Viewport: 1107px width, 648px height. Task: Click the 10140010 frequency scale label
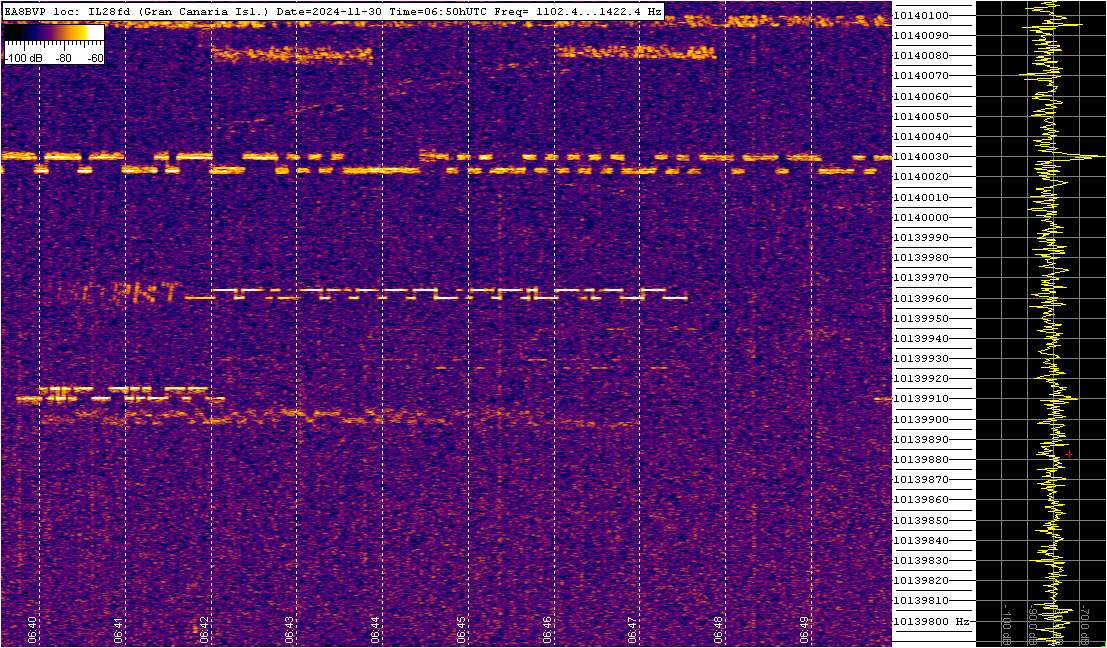point(921,197)
